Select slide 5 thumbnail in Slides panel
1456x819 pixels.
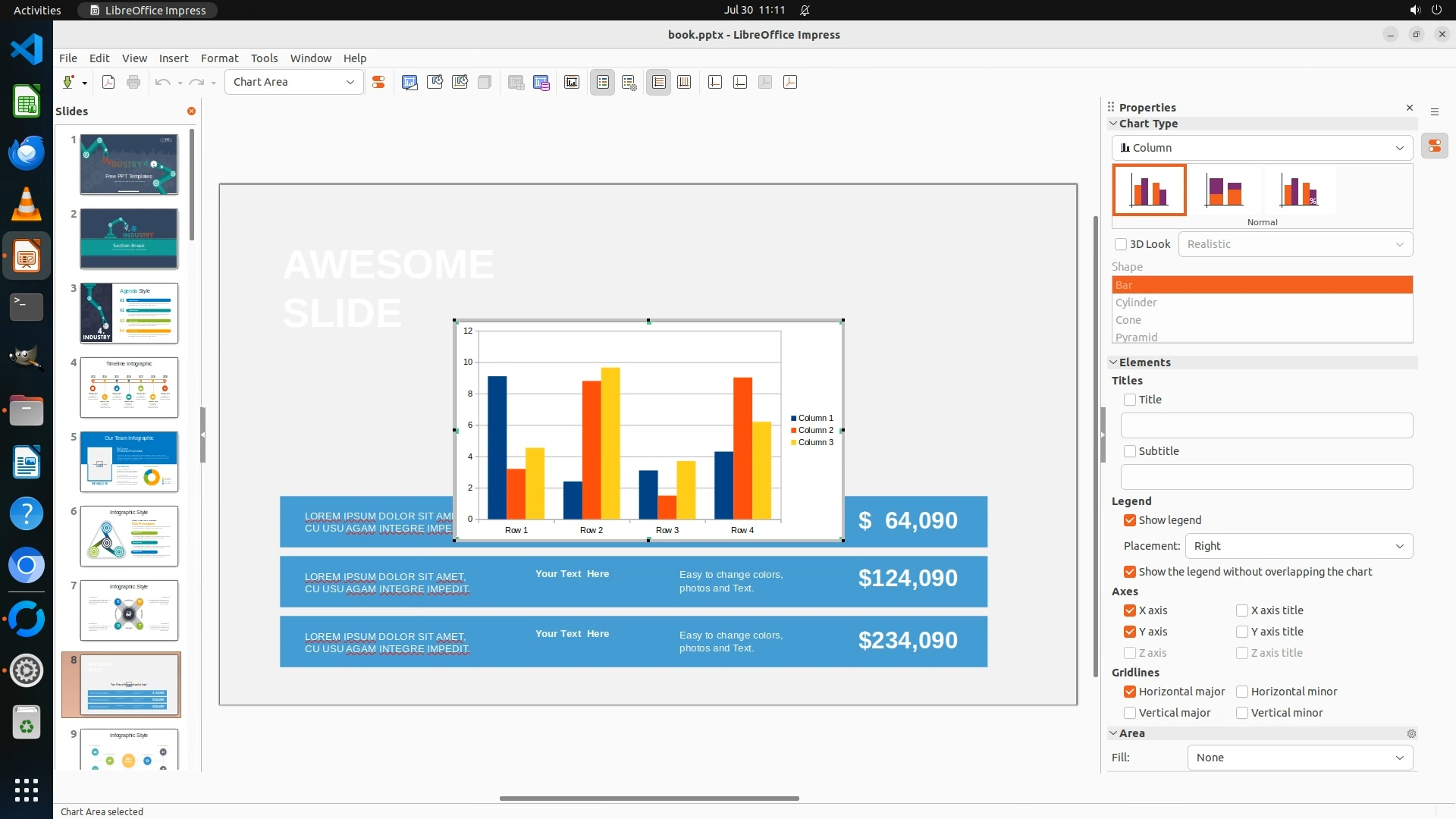click(x=129, y=461)
